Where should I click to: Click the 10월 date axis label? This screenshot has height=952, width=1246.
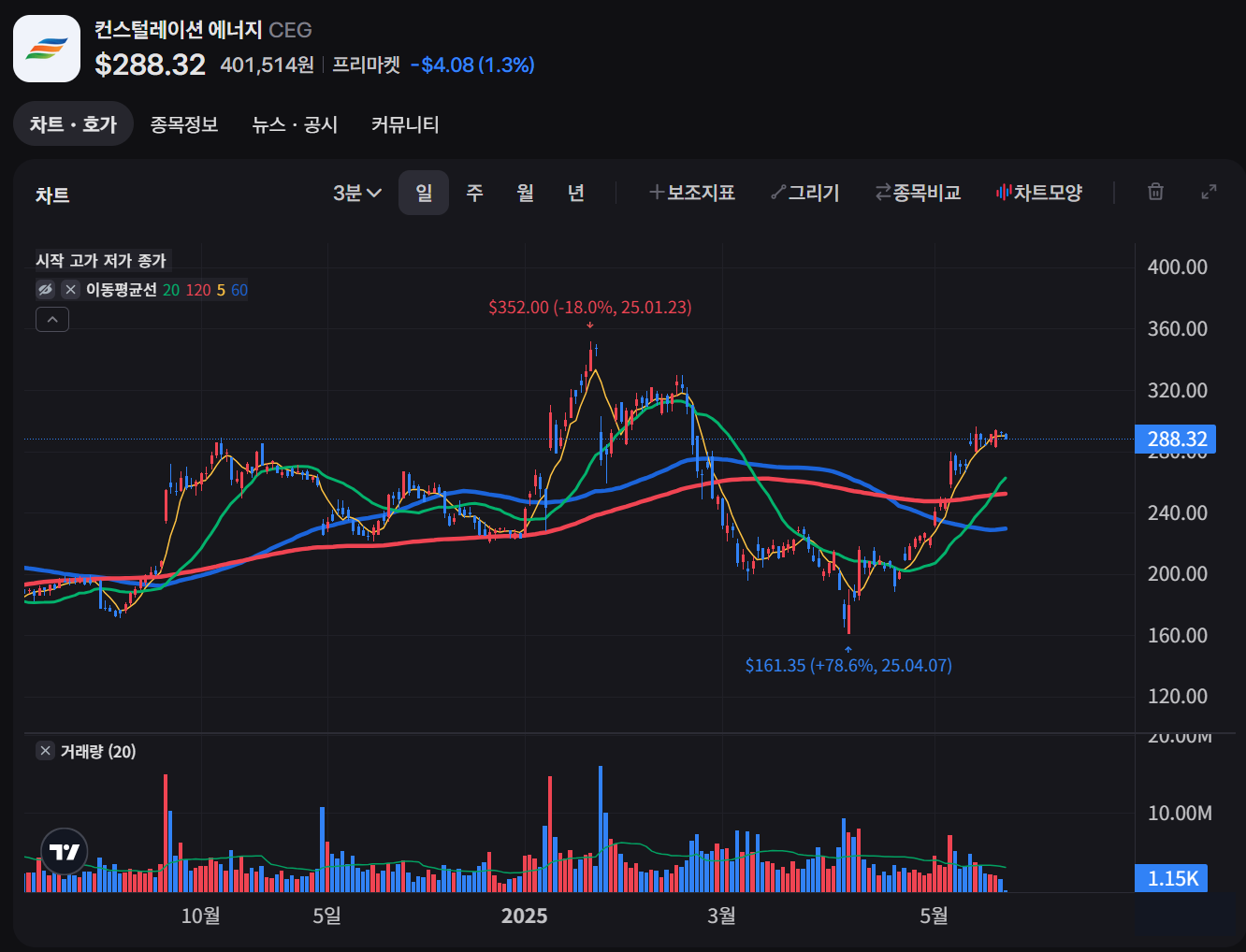(x=200, y=916)
